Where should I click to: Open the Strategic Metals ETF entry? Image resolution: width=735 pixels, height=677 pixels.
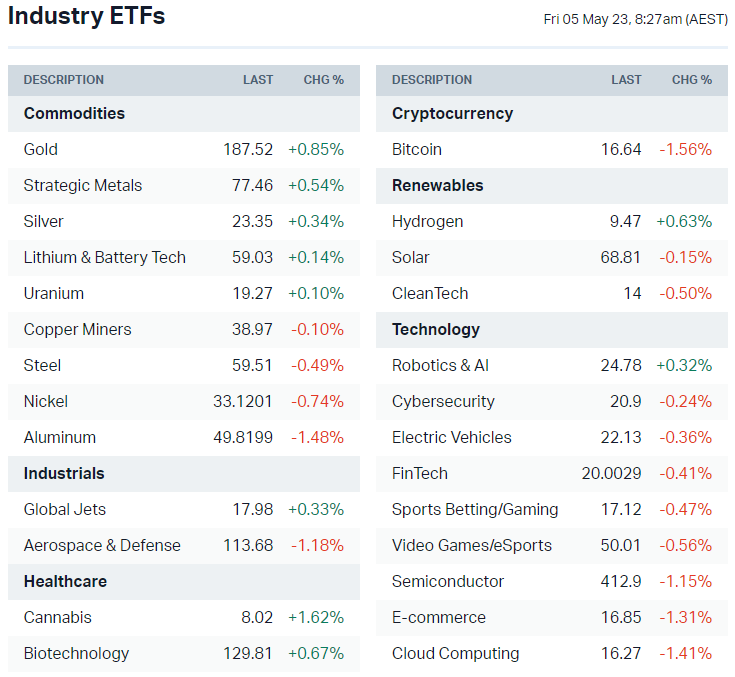(83, 185)
